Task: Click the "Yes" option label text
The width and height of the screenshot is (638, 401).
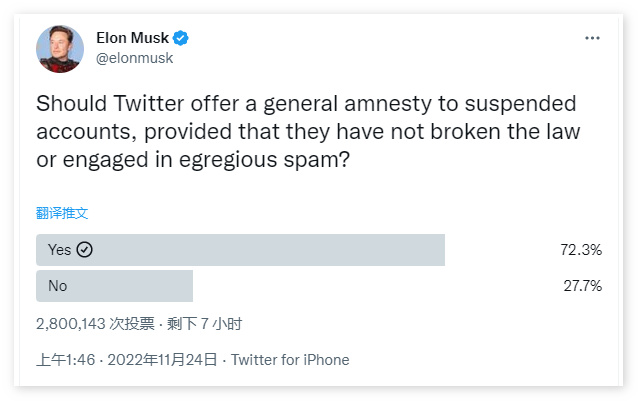Action: click(x=59, y=250)
